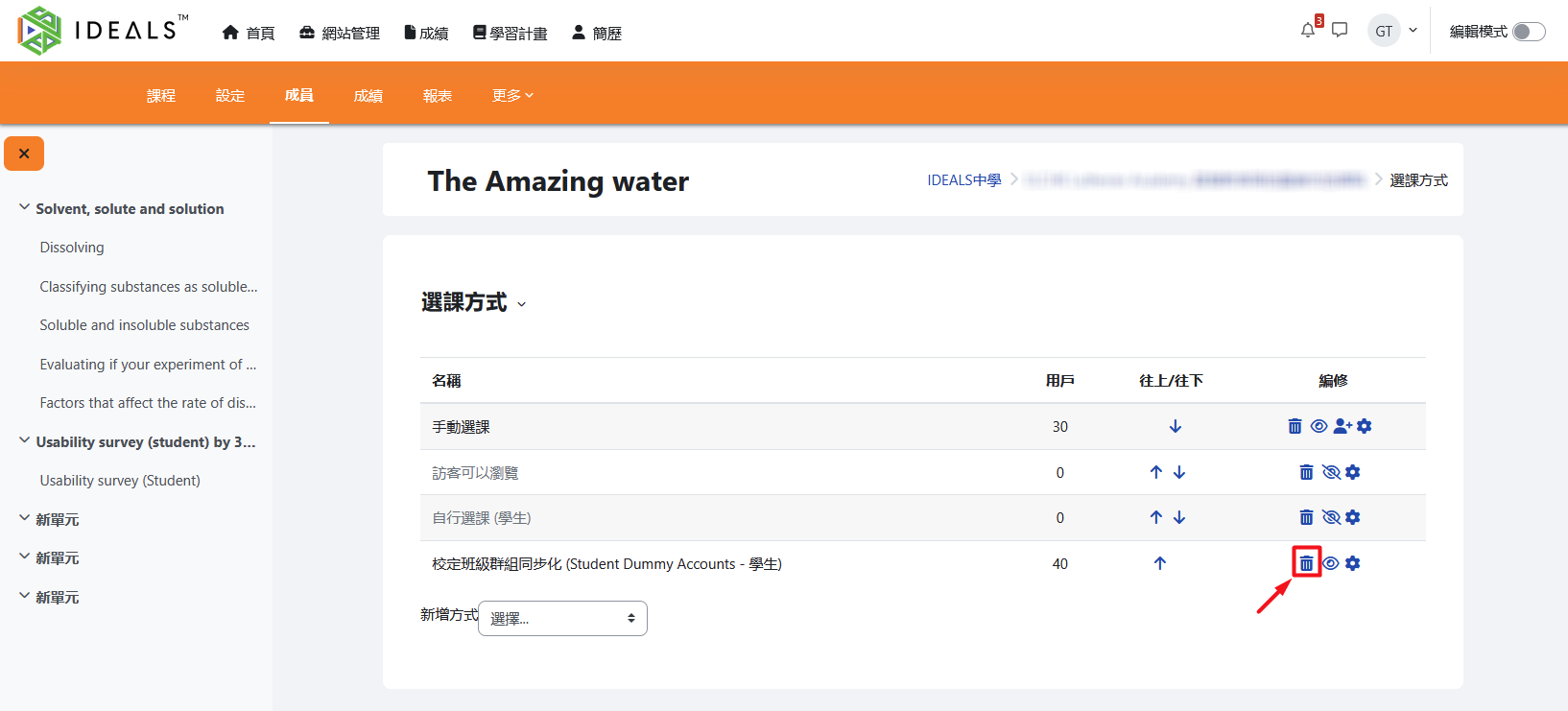The image size is (1568, 711).
Task: Open the messaging chat icon
Action: (1340, 31)
